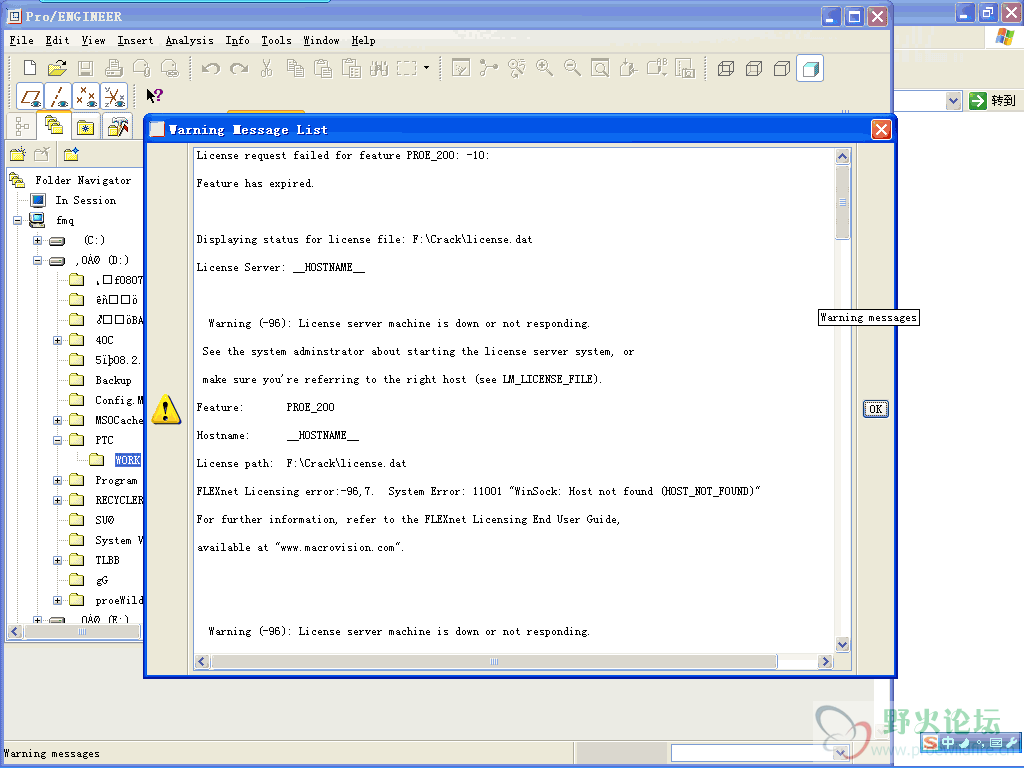Click warning list horizontal scroll right arrow
The image size is (1024, 768).
(825, 662)
